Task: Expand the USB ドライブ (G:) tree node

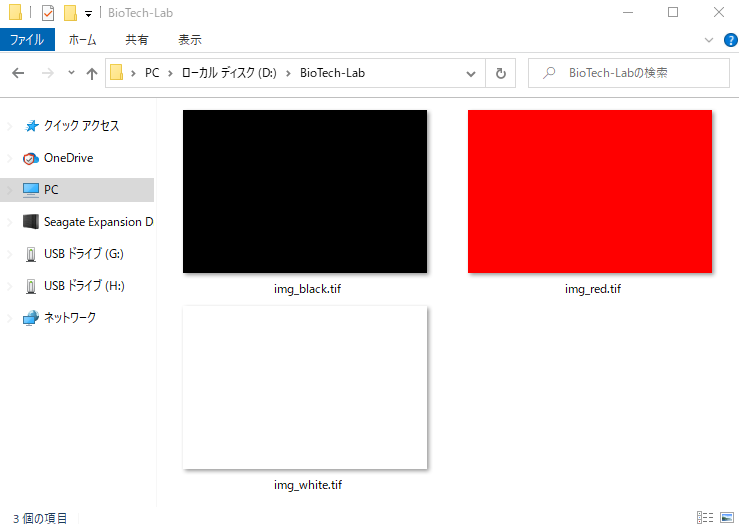Action: point(9,254)
